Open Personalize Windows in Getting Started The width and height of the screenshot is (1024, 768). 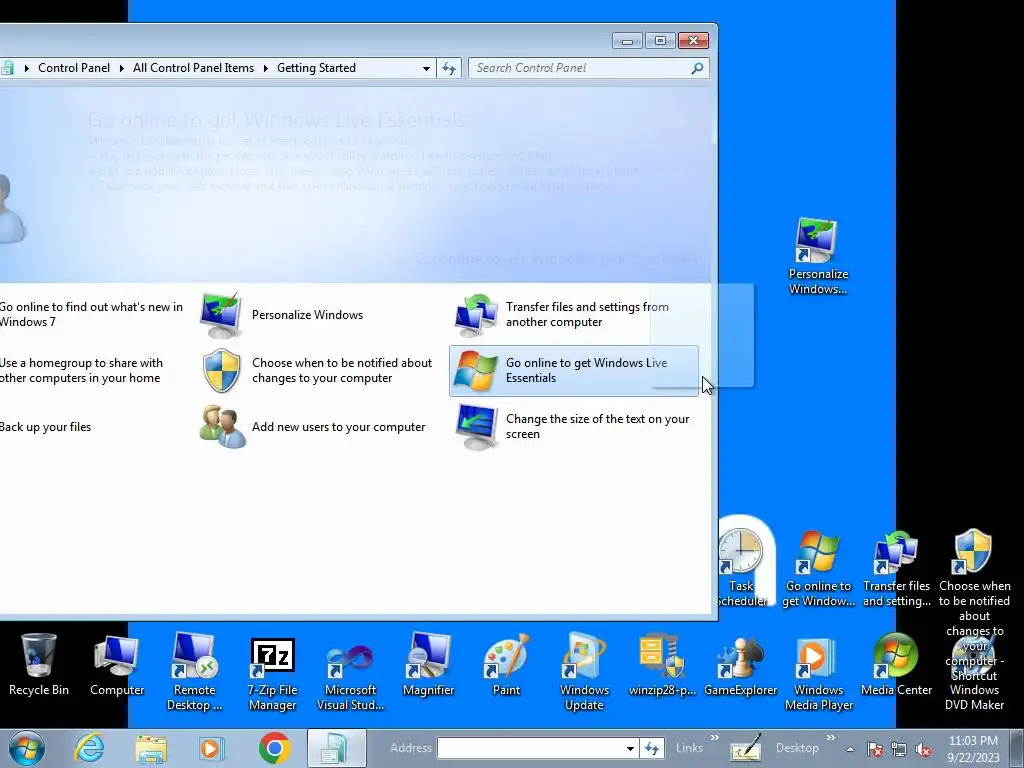pos(282,315)
